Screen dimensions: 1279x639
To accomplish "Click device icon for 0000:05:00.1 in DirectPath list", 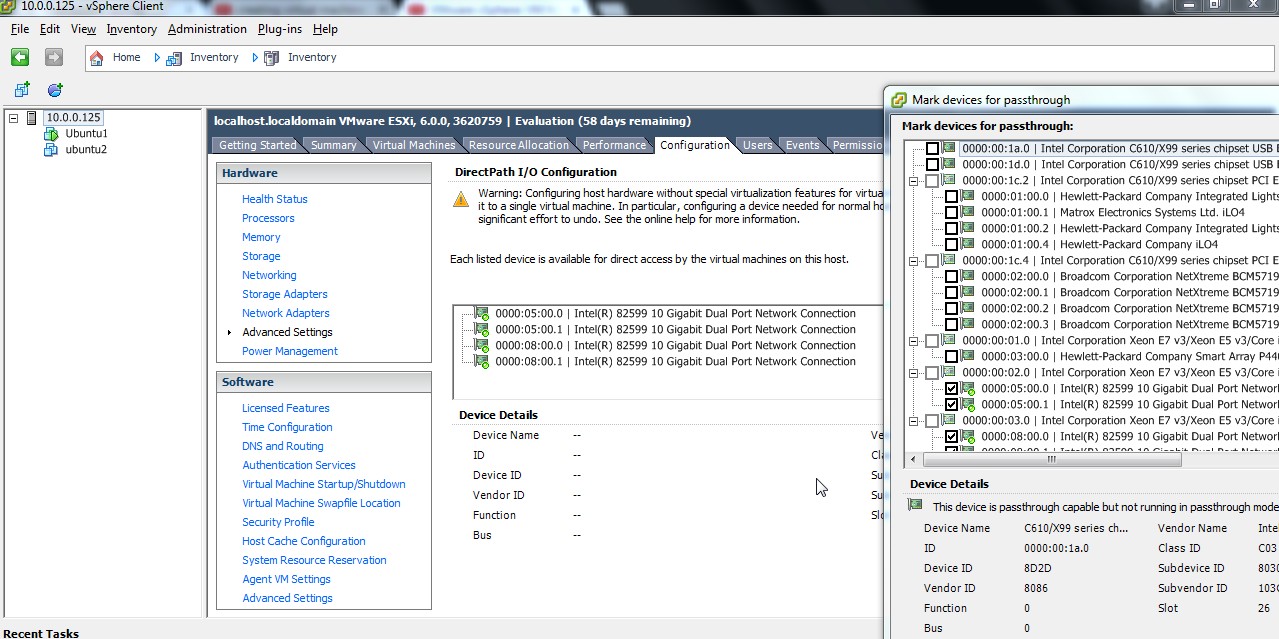I will [x=482, y=329].
